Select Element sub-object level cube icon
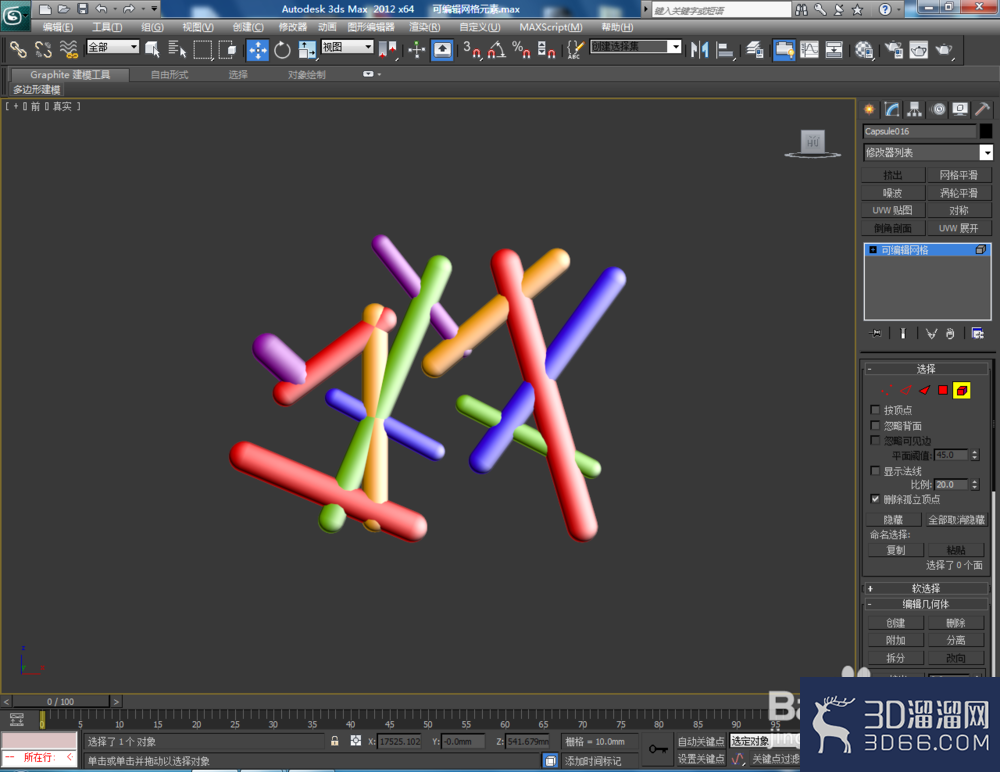This screenshot has width=1000, height=772. [961, 390]
